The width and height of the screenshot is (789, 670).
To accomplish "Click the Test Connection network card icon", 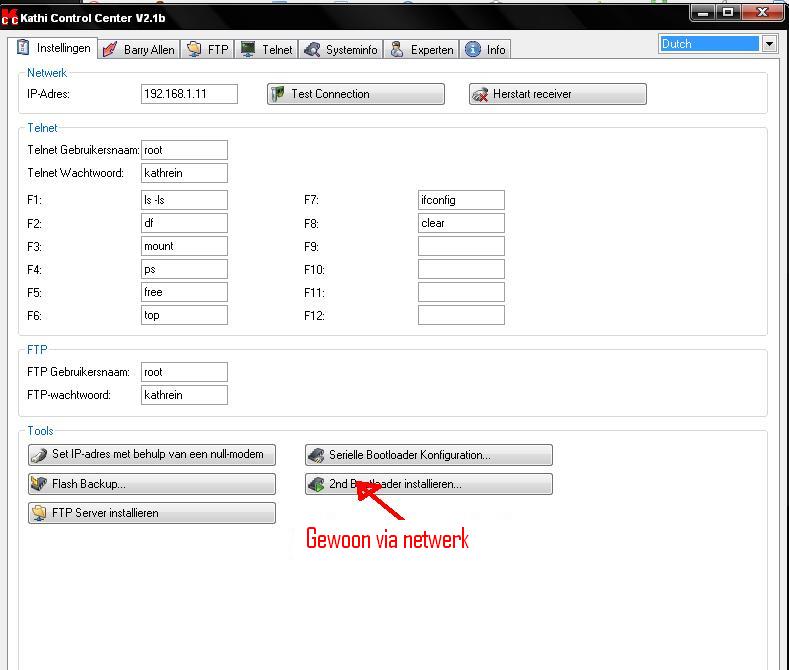I will click(278, 94).
